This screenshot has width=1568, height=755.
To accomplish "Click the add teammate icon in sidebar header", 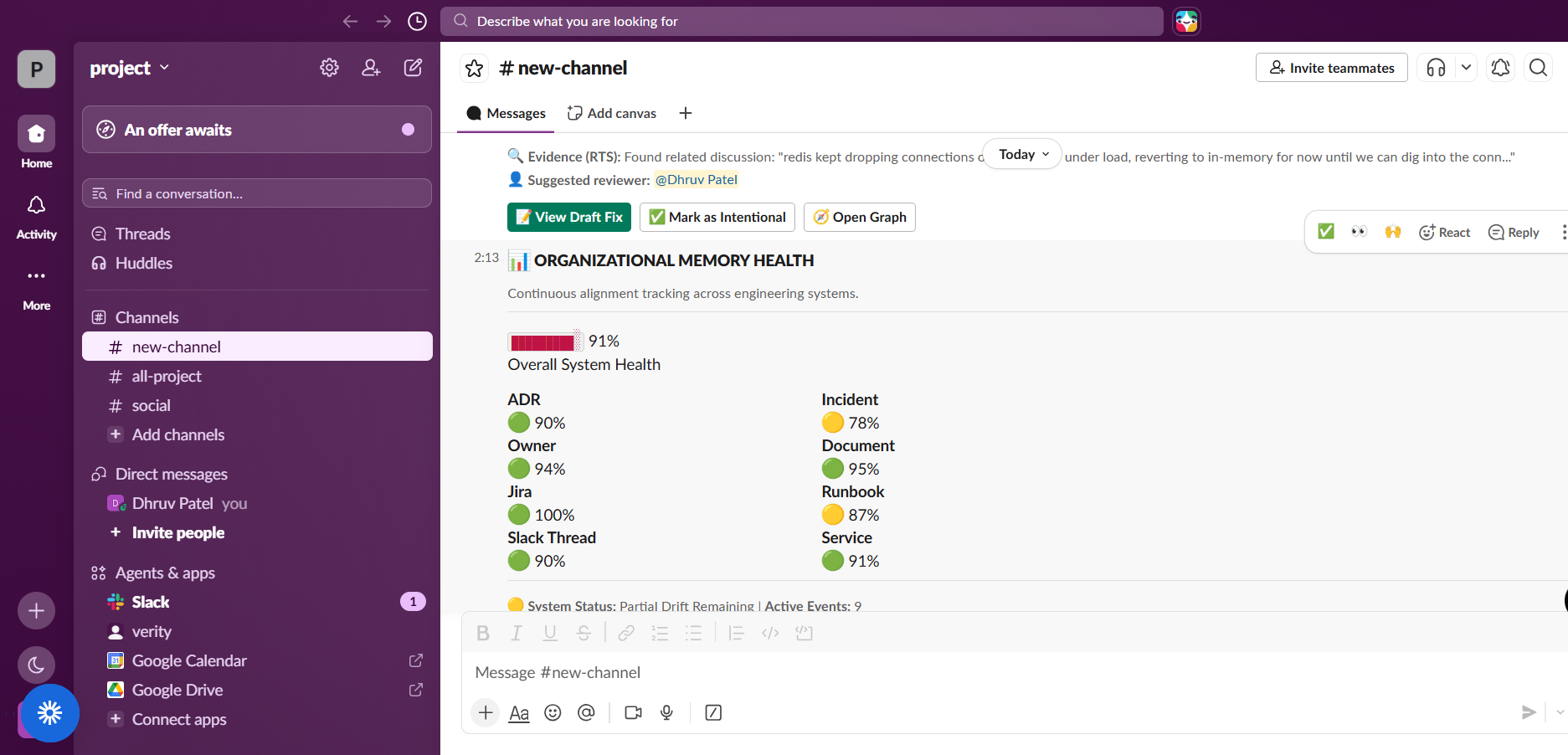I will coord(371,68).
